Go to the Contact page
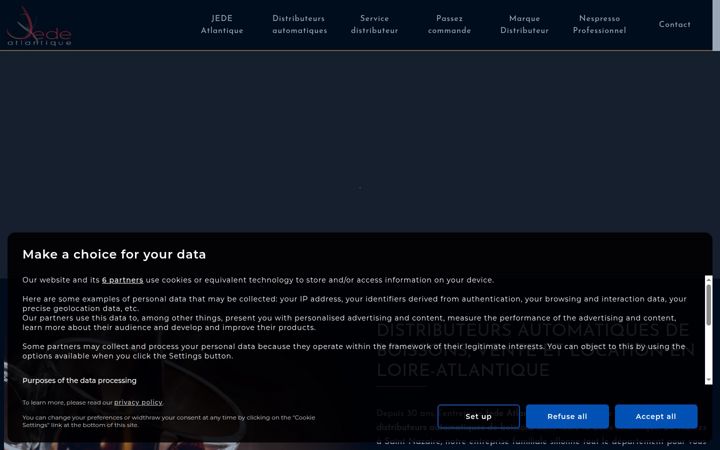The width and height of the screenshot is (720, 450). (674, 24)
